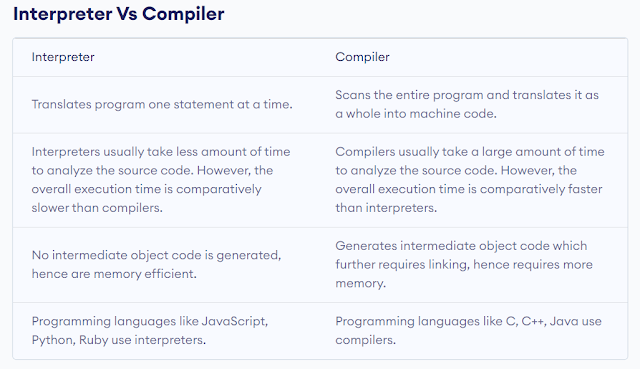
Task: Click 'hence are memory efficient' text
Action: point(114,274)
